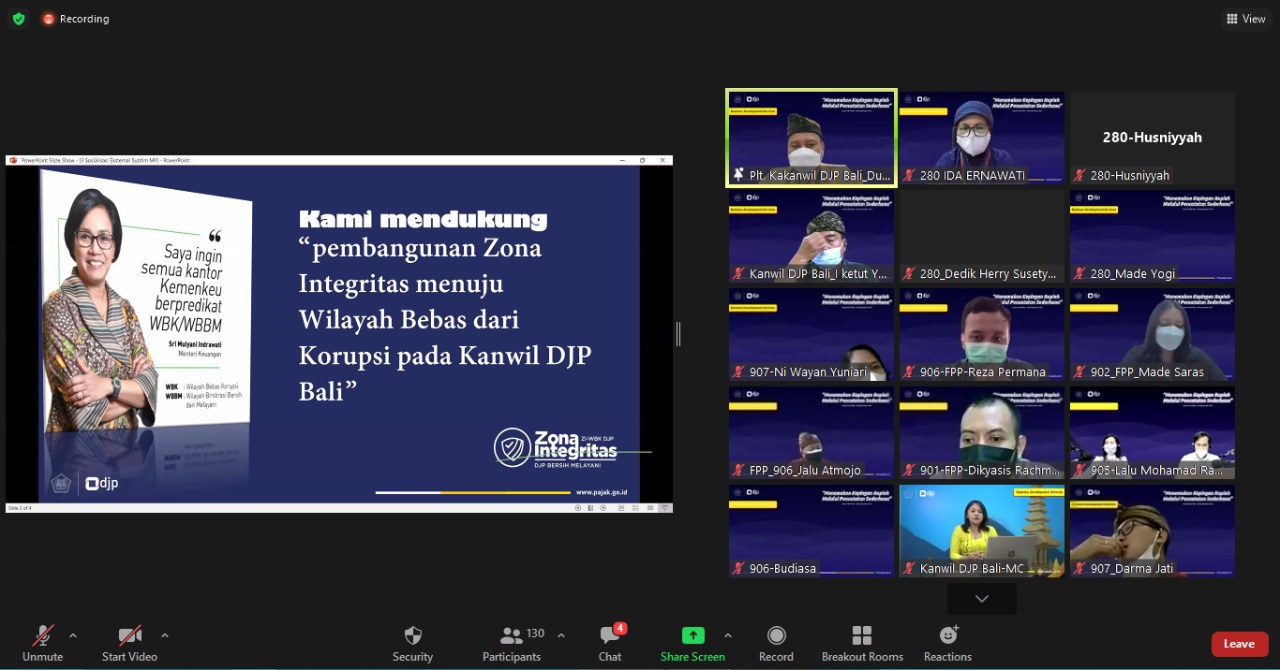Screen dimensions: 1280x670
Task: Expand the Participants options arrow
Action: tap(561, 635)
